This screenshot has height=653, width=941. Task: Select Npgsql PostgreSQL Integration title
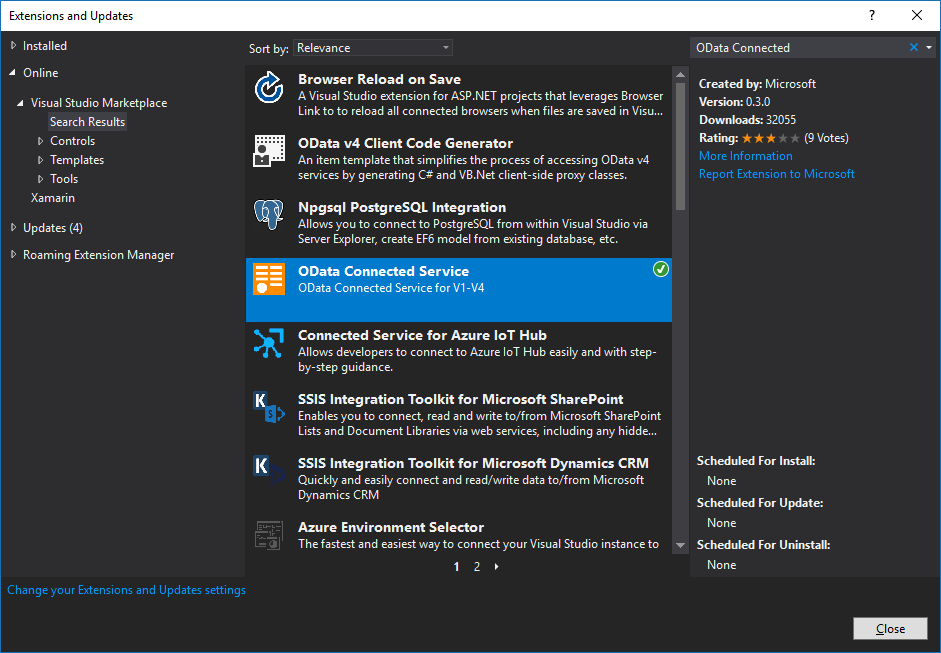point(402,208)
